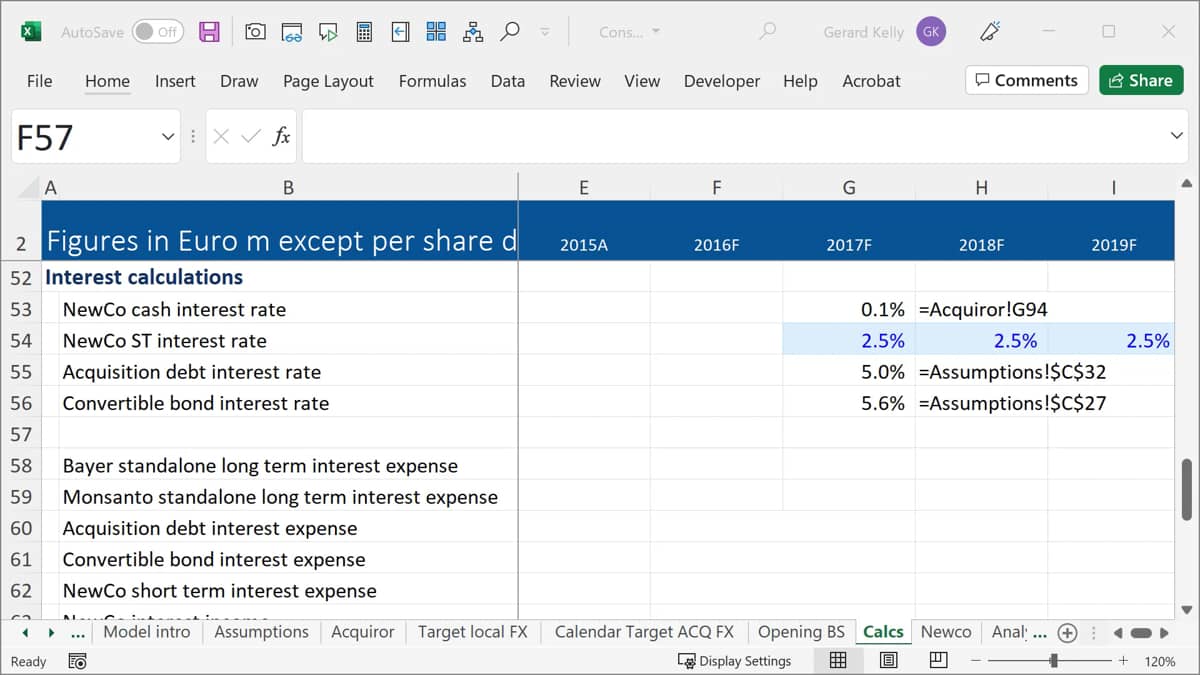Open the GK account avatar

click(x=931, y=32)
